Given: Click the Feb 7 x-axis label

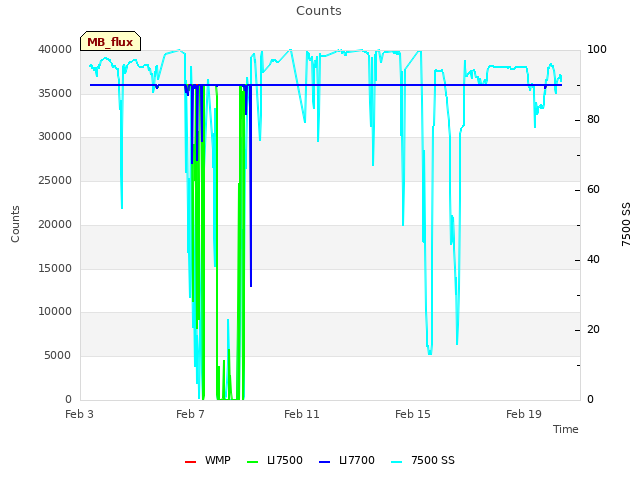Looking at the screenshot, I should 190,414.
